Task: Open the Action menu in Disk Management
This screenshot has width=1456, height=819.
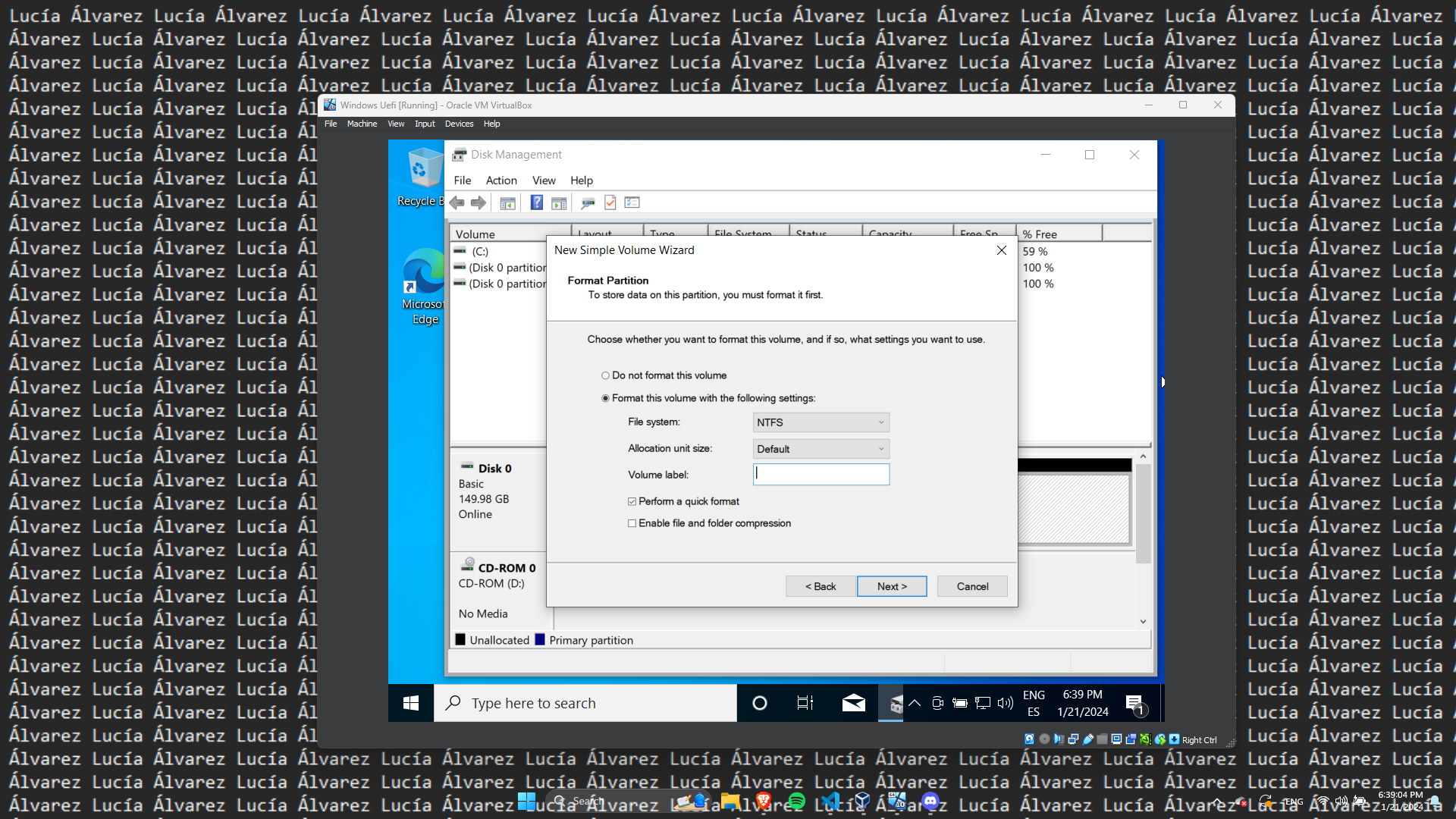Action: (500, 180)
